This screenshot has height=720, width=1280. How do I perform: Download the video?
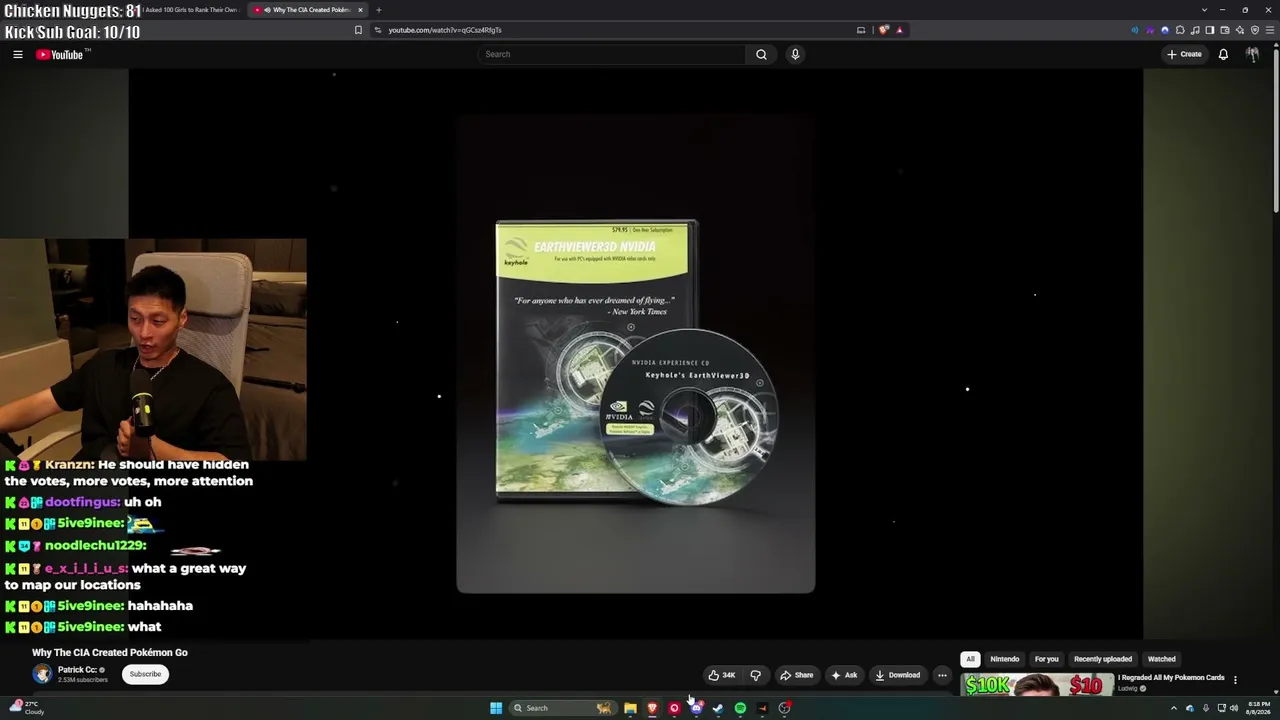pos(898,675)
